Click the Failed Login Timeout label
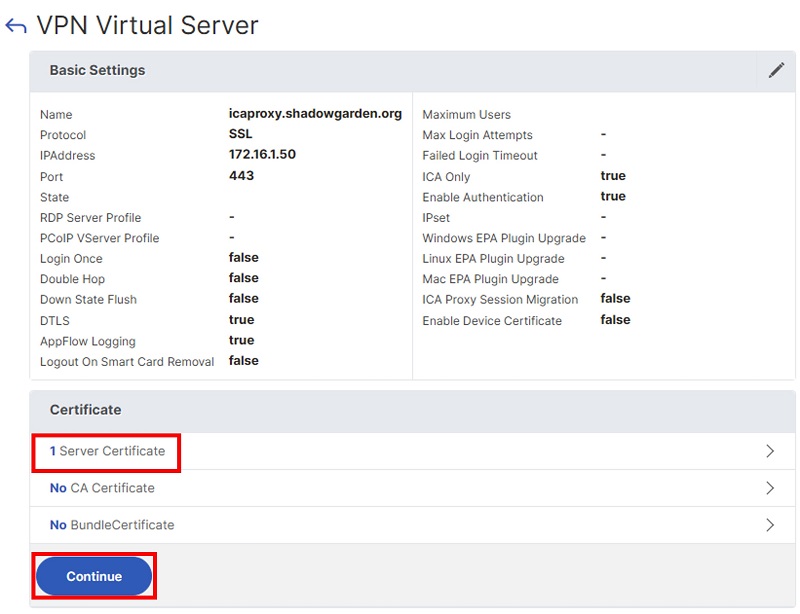Viewport: 800px width, 614px height. coord(480,155)
